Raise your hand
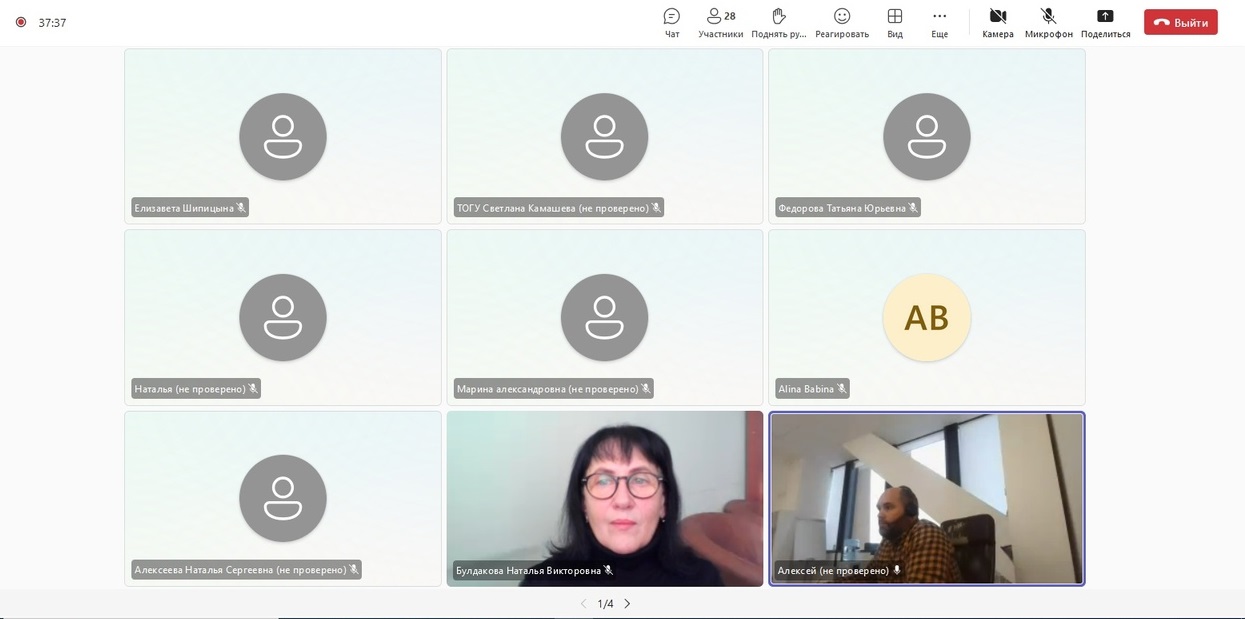 [779, 23]
